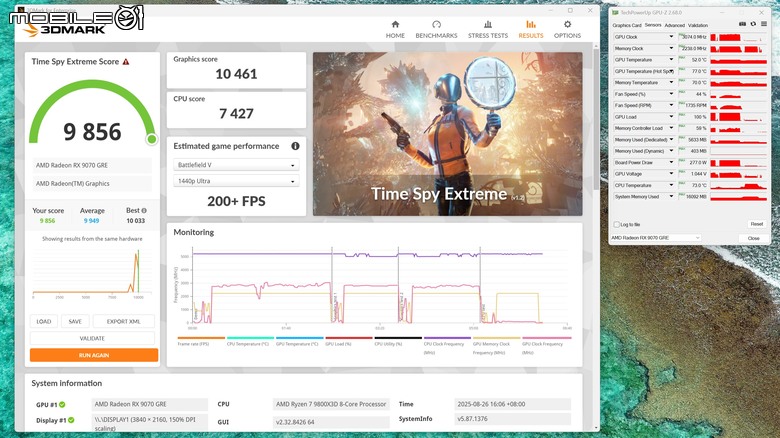This screenshot has width=780, height=438.
Task: Click the SAVE button
Action: [75, 322]
